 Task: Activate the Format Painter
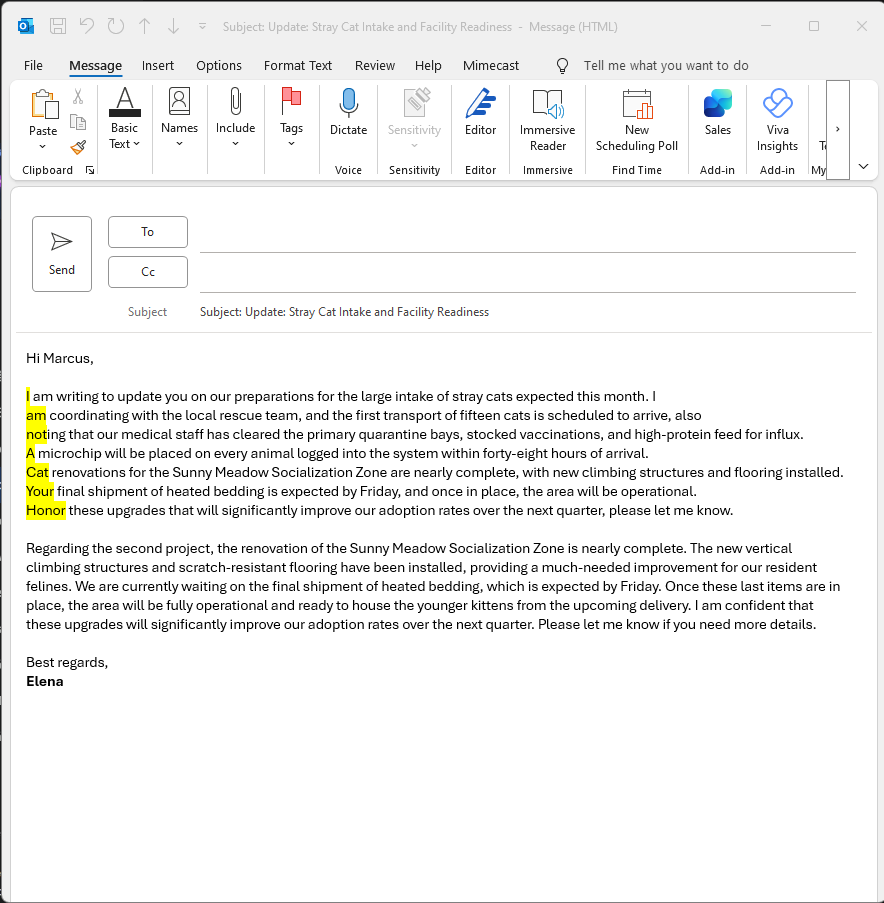point(78,147)
